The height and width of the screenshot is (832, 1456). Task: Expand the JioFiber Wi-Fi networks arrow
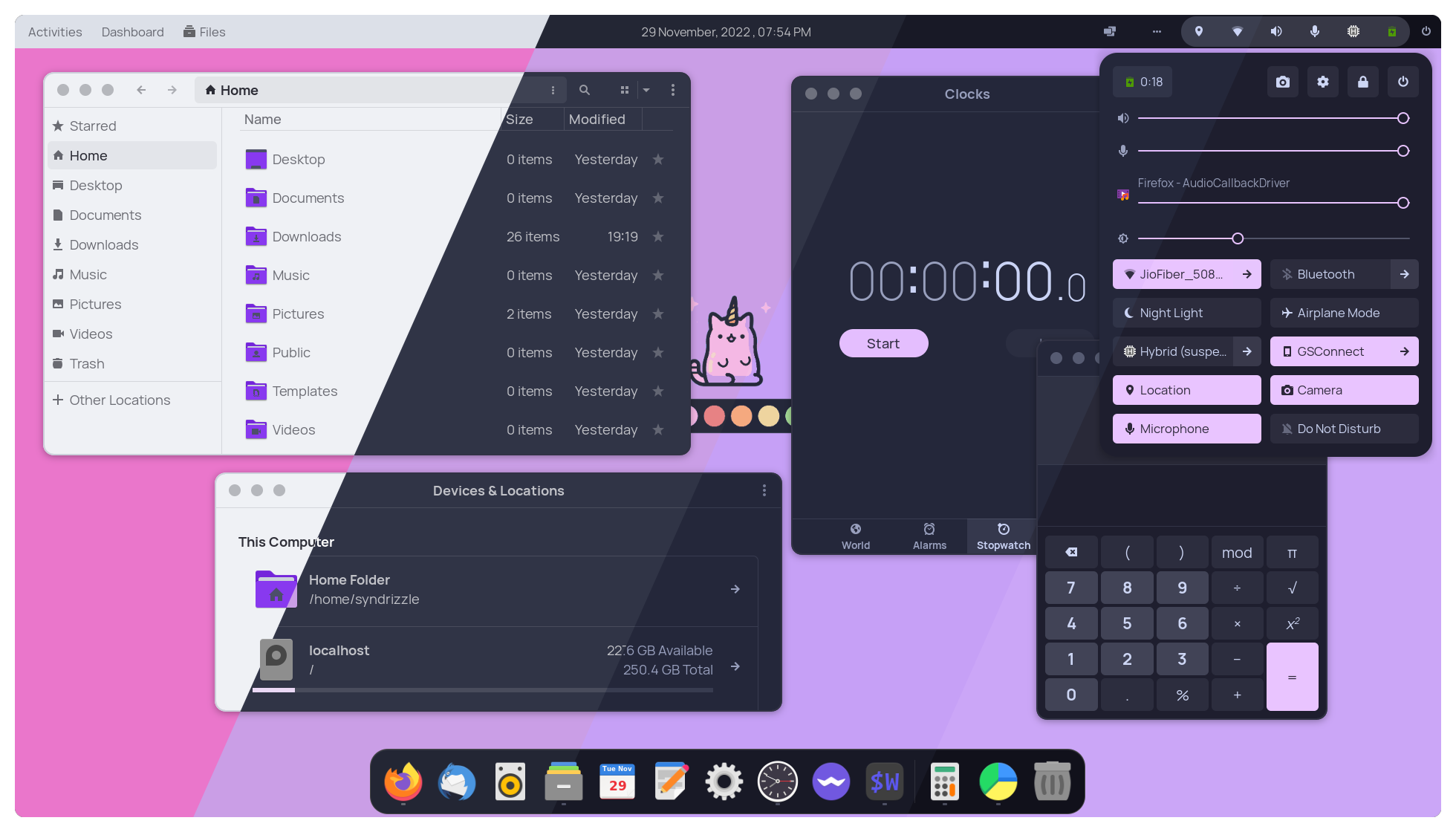1247,274
